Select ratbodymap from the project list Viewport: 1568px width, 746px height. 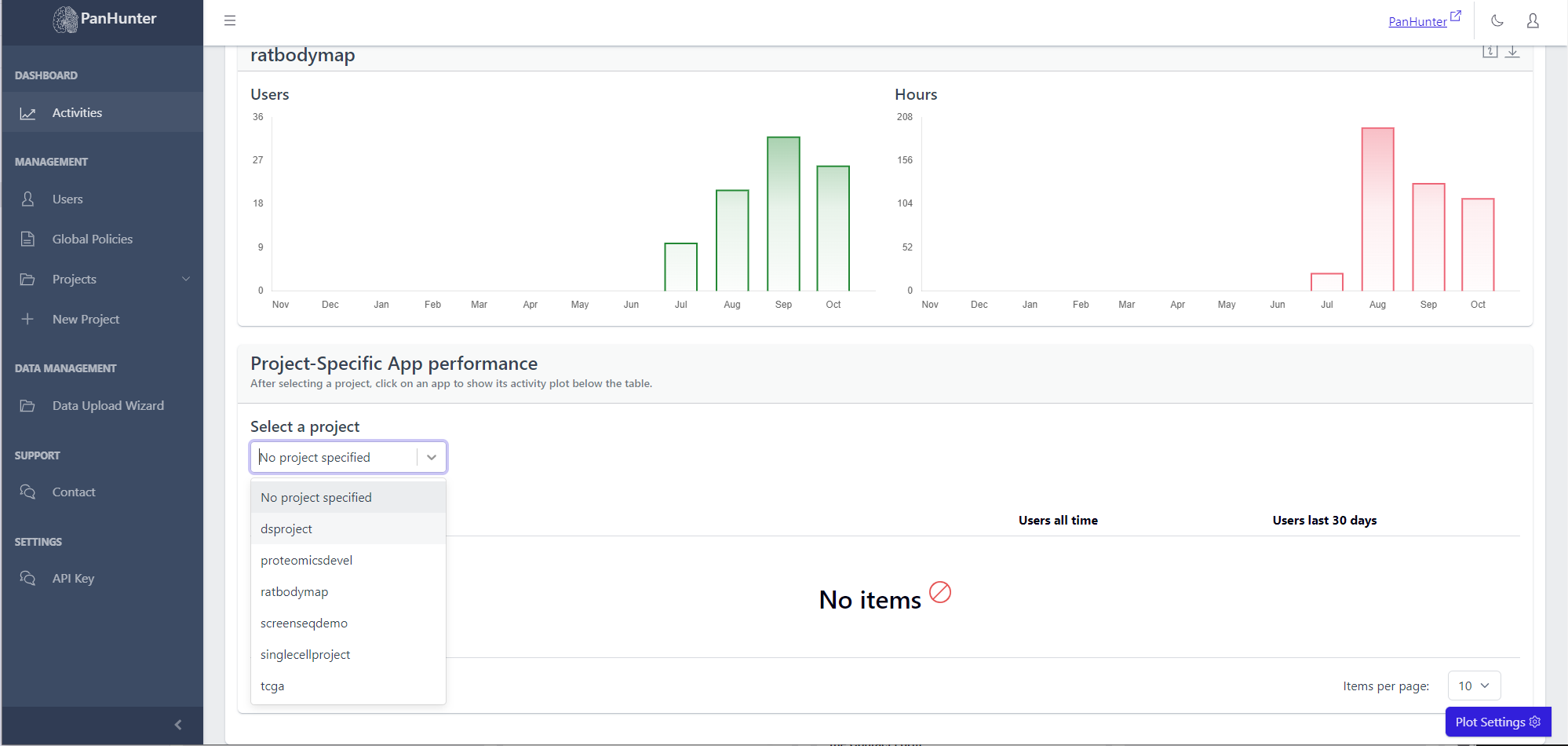pos(294,591)
